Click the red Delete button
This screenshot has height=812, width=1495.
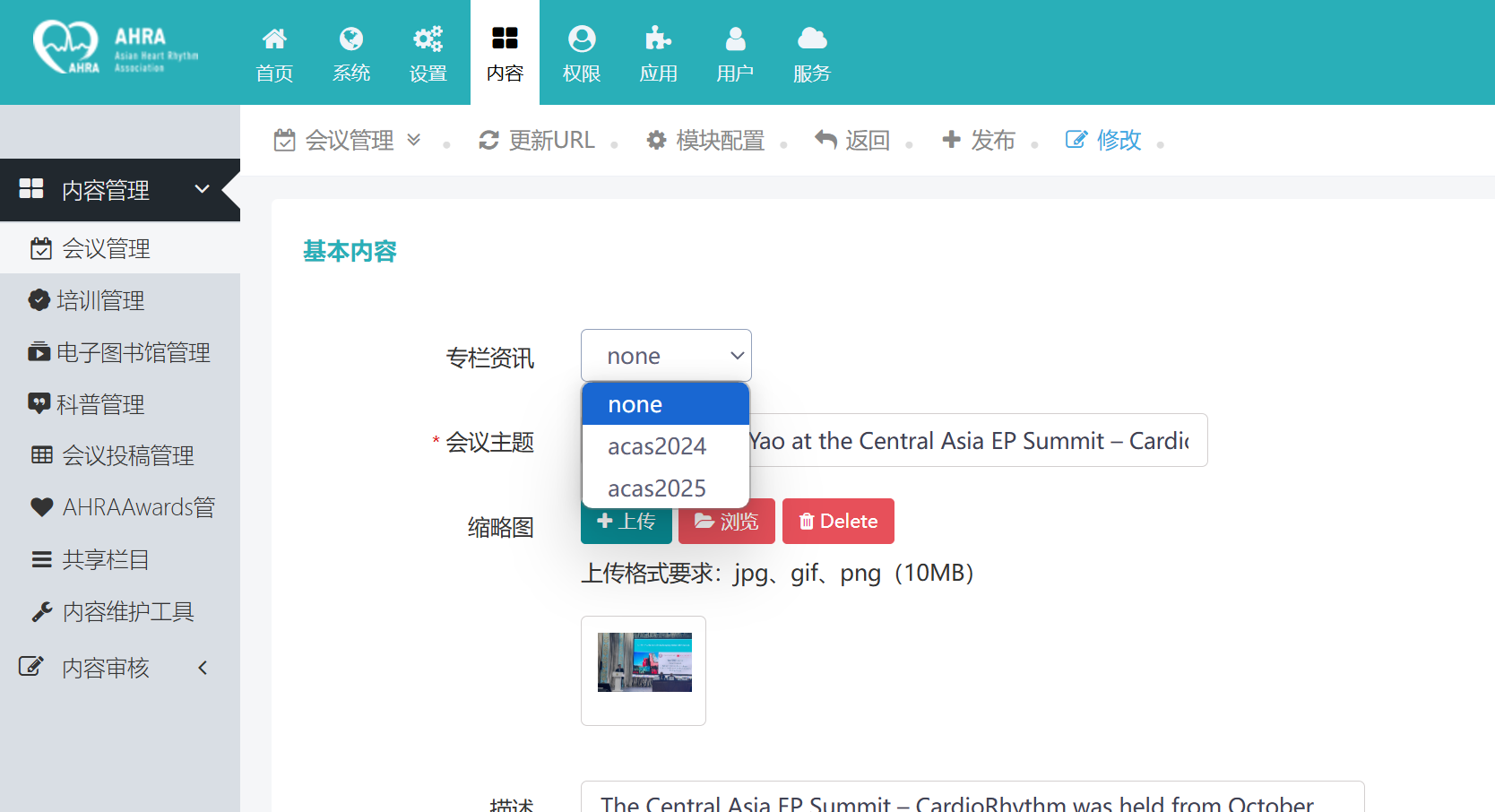(838, 522)
